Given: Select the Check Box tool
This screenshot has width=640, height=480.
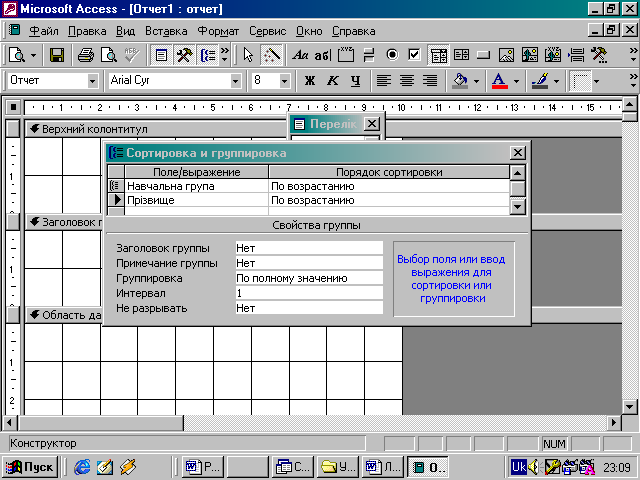Looking at the screenshot, I should click(x=414, y=55).
